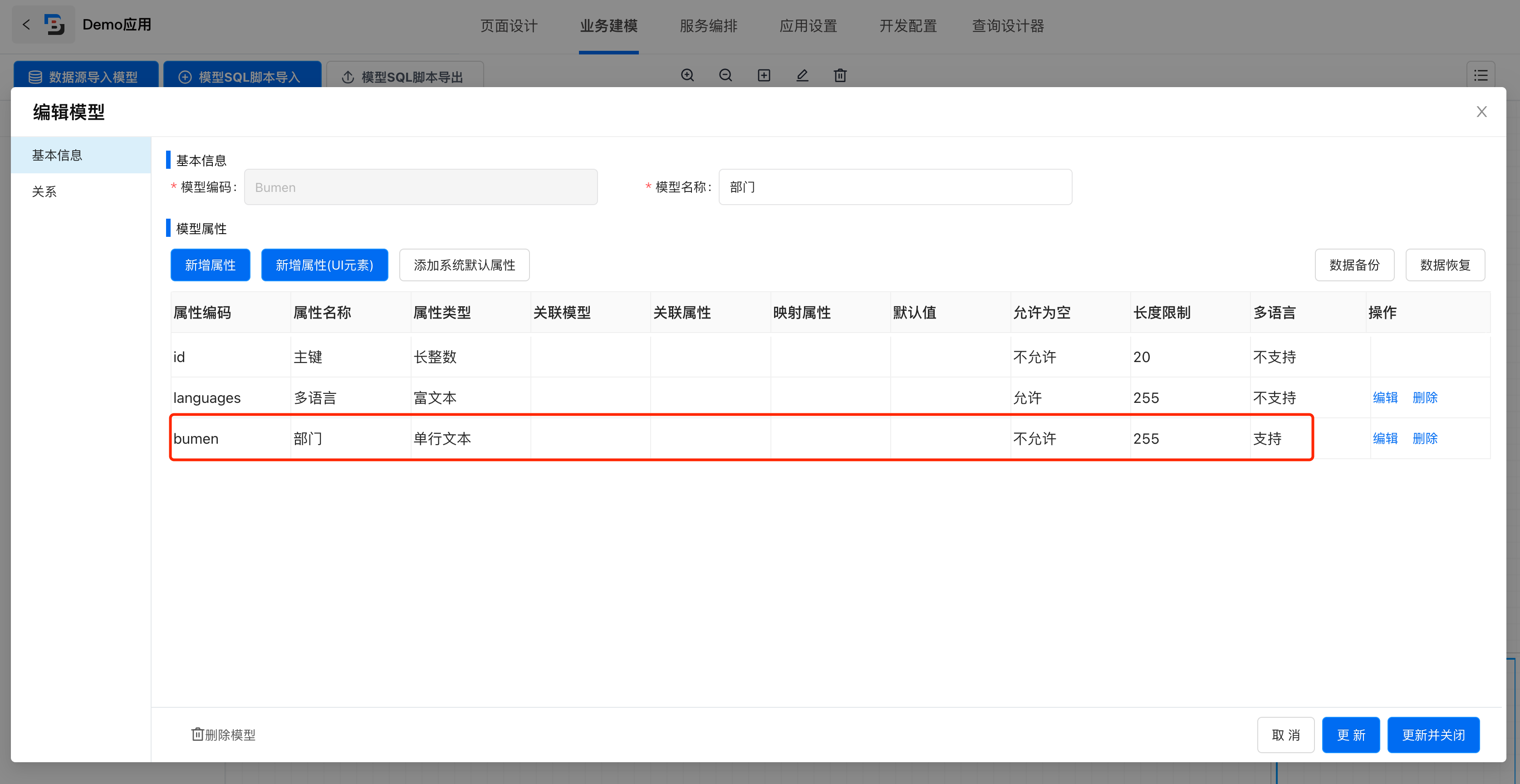
Task: Click 删除 link in bumen row
Action: [x=1425, y=438]
